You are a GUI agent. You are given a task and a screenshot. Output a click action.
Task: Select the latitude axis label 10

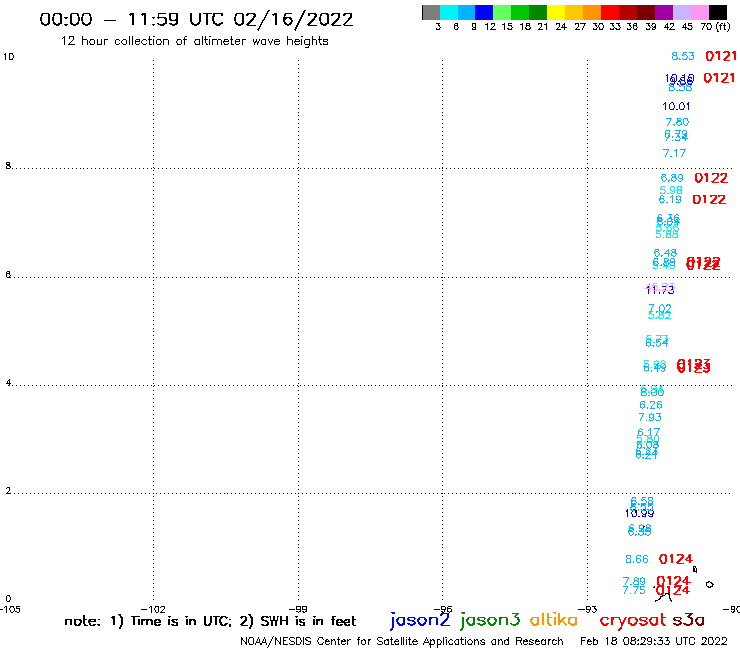(x=9, y=57)
